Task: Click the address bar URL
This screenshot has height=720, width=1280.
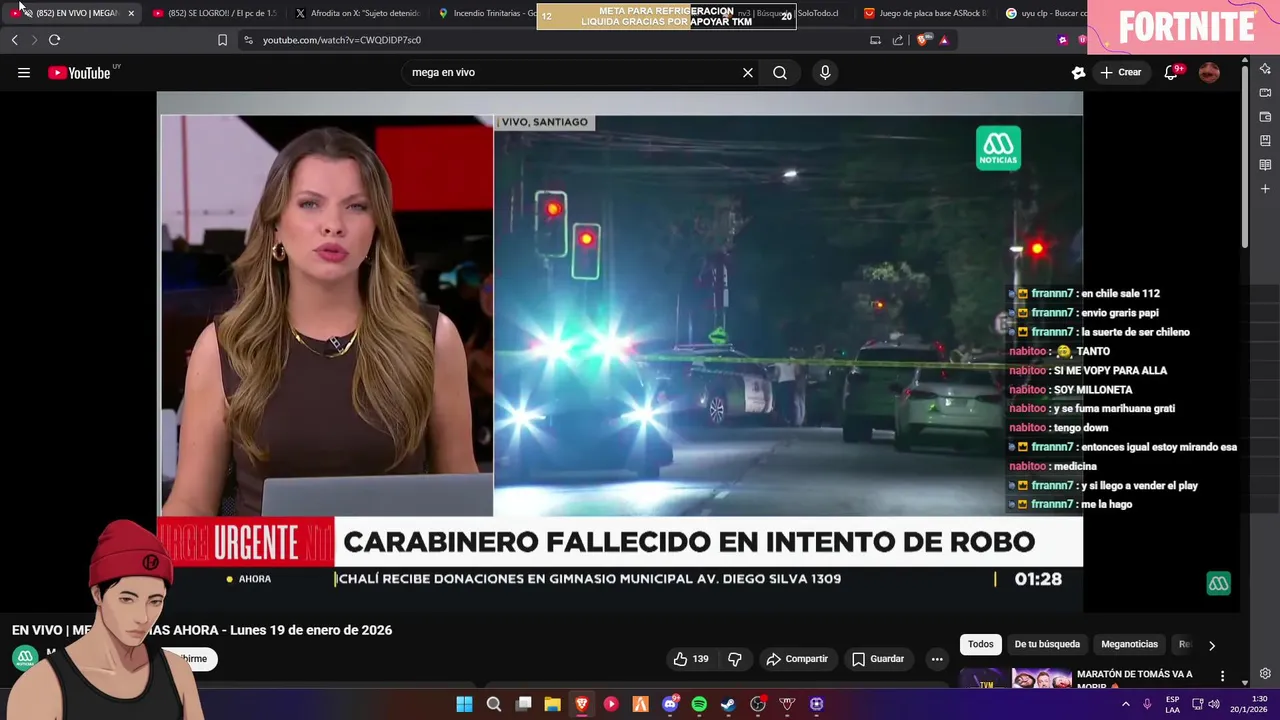Action: pyautogui.click(x=342, y=40)
